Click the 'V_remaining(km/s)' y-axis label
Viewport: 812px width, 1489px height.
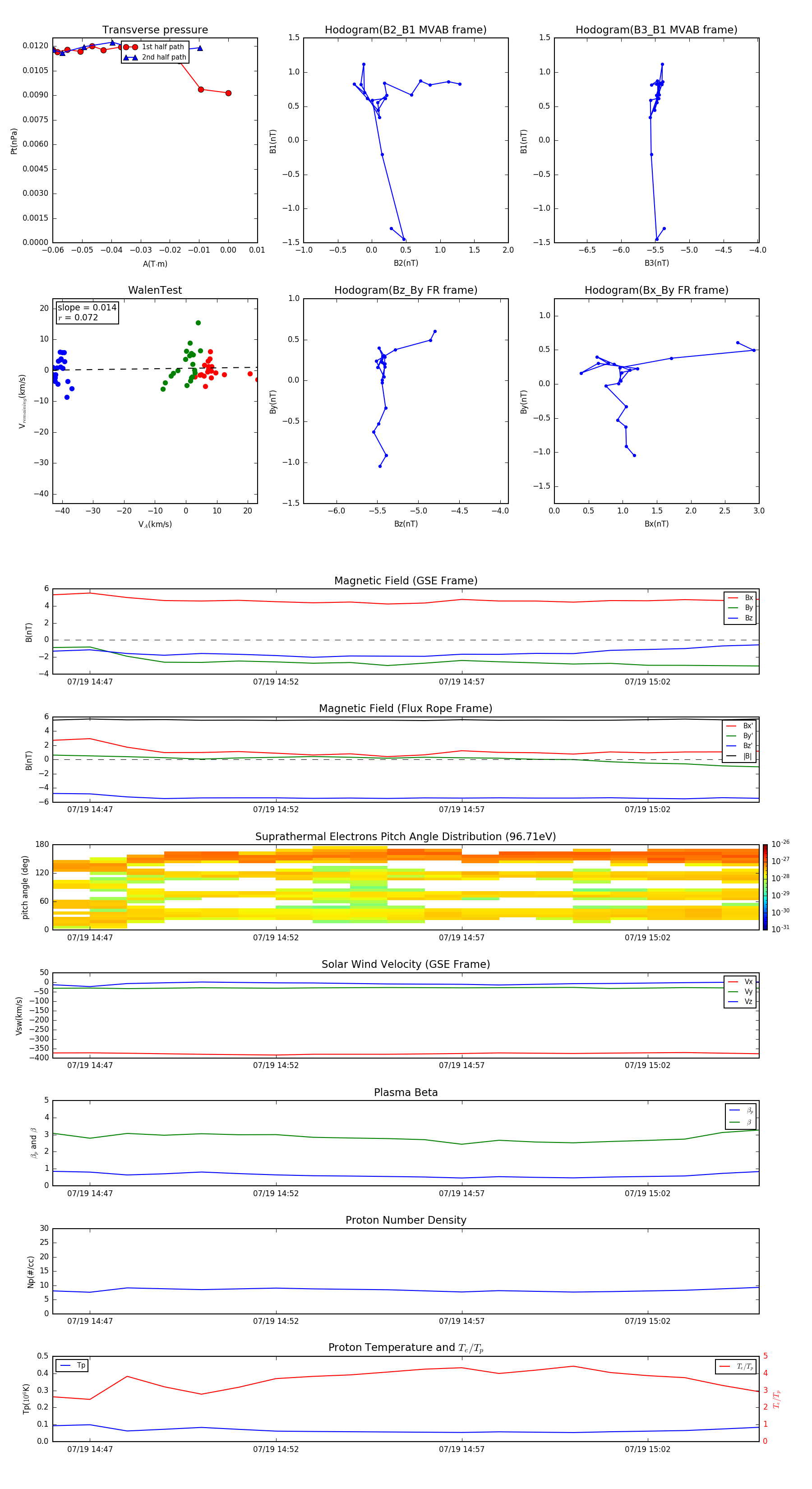pyautogui.click(x=23, y=401)
